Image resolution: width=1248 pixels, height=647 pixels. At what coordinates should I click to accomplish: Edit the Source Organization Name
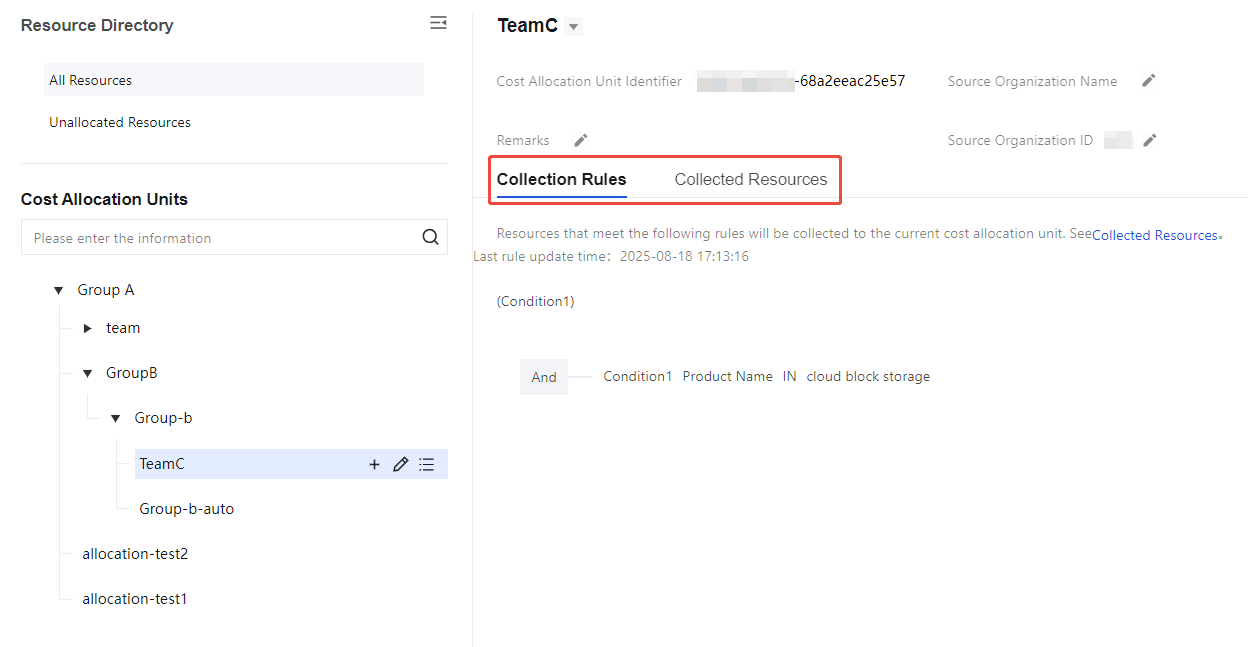click(1149, 81)
